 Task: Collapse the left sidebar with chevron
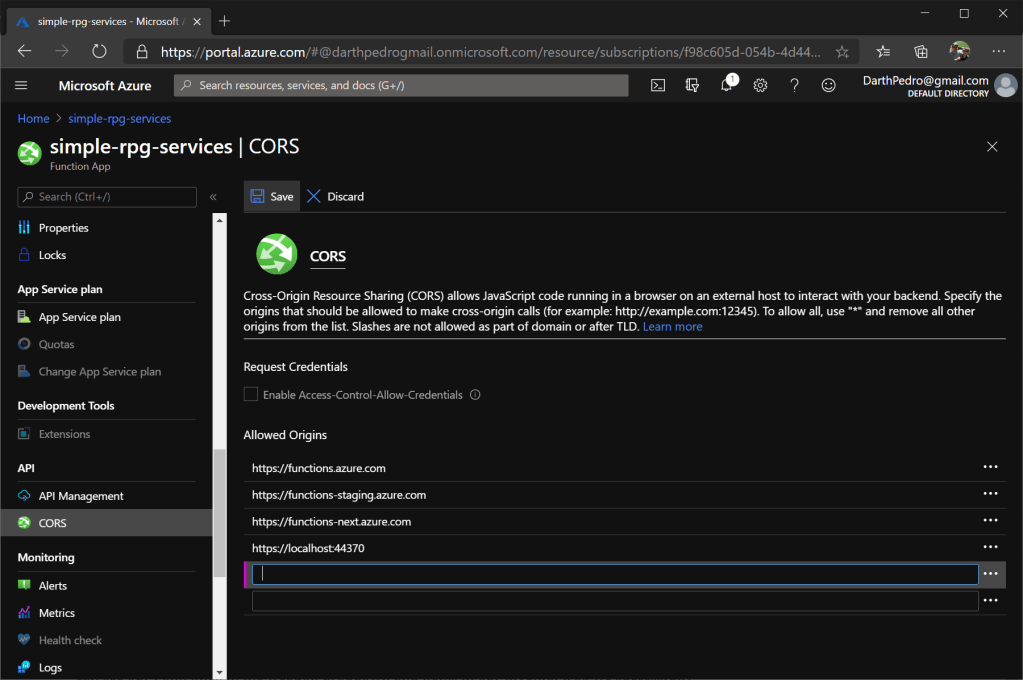[x=213, y=197]
